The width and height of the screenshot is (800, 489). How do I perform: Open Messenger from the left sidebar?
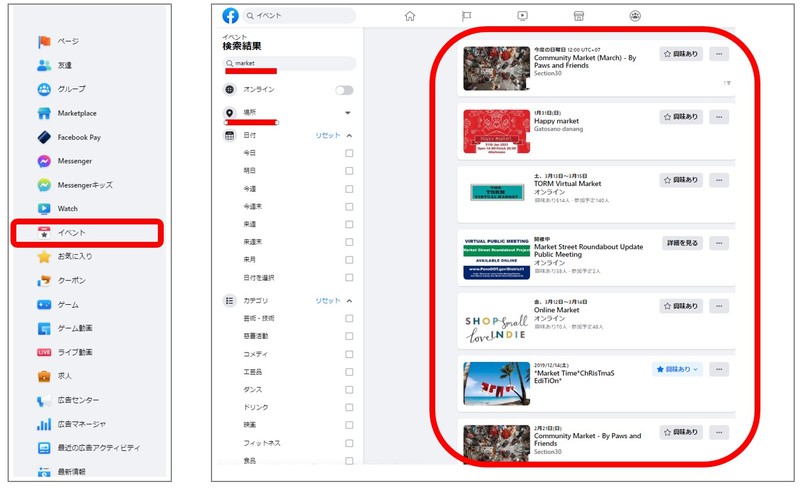click(x=75, y=161)
